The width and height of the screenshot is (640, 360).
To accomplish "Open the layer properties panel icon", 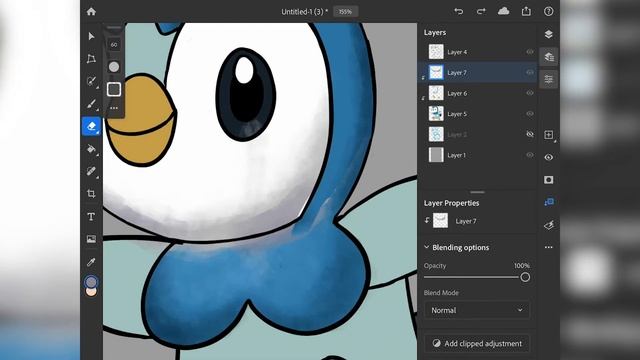I will point(549,79).
